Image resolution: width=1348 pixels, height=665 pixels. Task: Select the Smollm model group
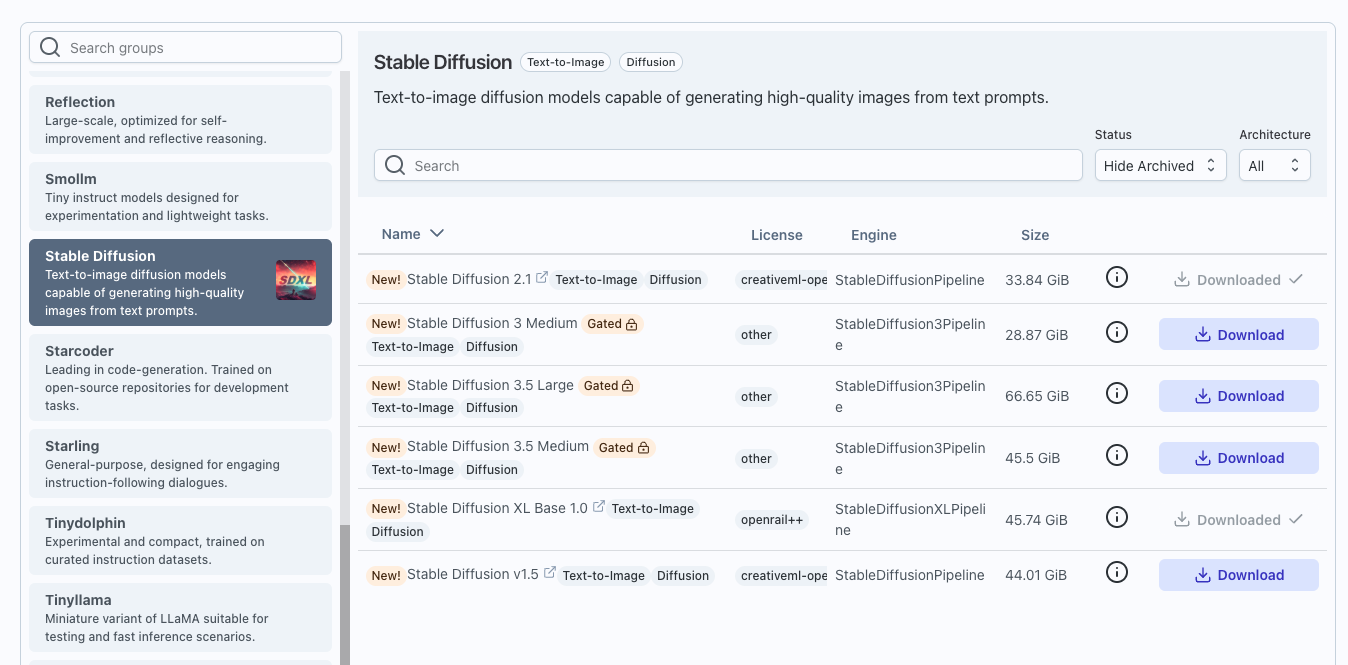coord(180,196)
